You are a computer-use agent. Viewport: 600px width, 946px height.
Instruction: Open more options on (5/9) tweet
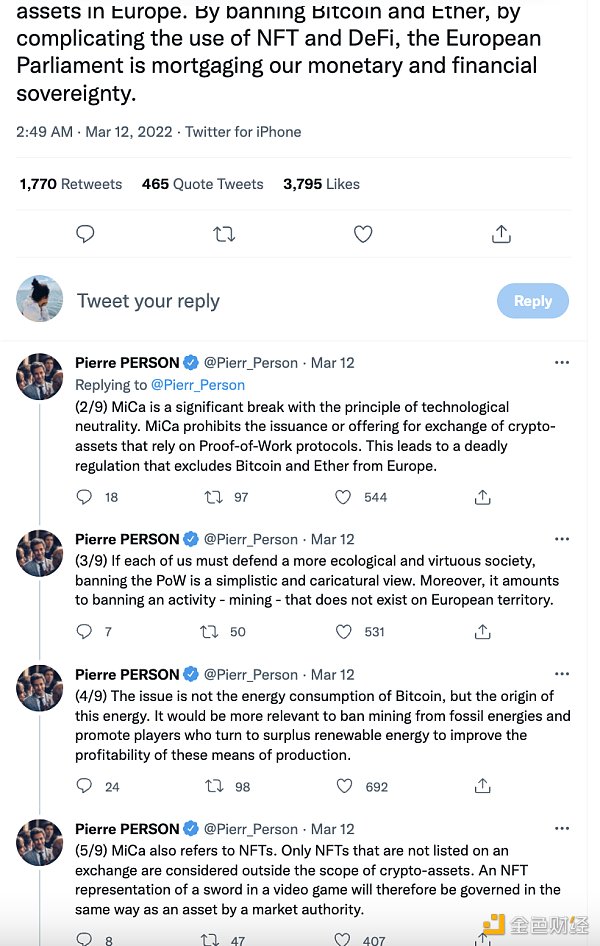point(562,829)
